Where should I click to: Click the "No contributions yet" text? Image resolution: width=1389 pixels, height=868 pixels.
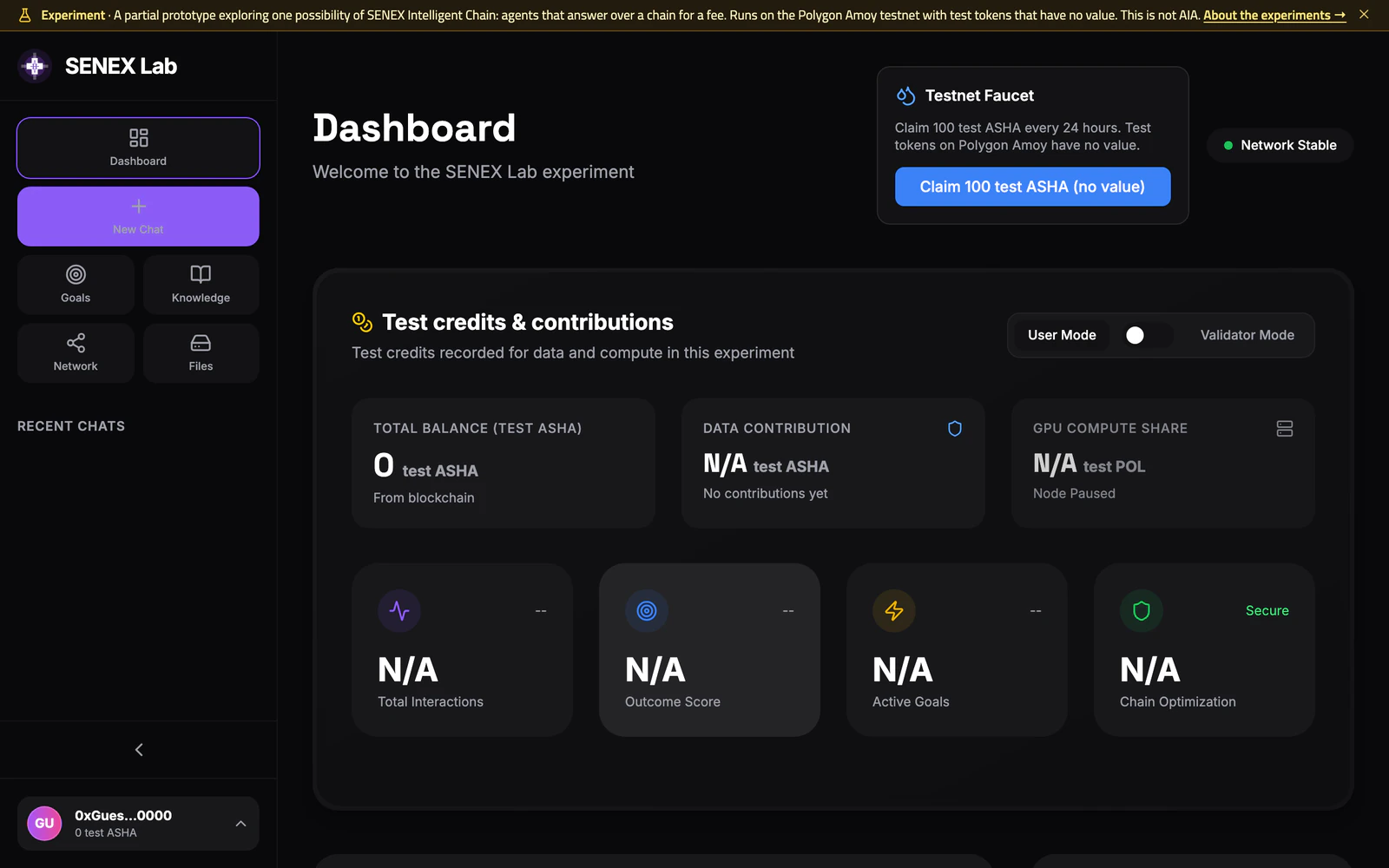[x=765, y=493]
